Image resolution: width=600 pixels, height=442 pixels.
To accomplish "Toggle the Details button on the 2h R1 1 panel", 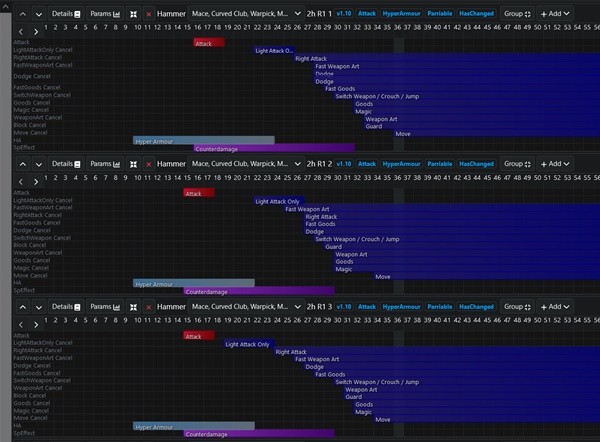I will (67, 15).
